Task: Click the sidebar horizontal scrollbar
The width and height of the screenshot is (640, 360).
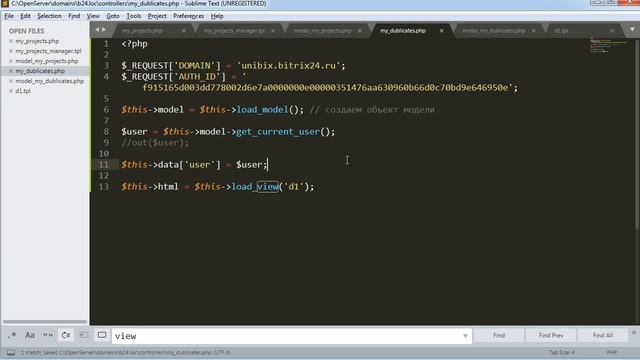Action: point(45,322)
